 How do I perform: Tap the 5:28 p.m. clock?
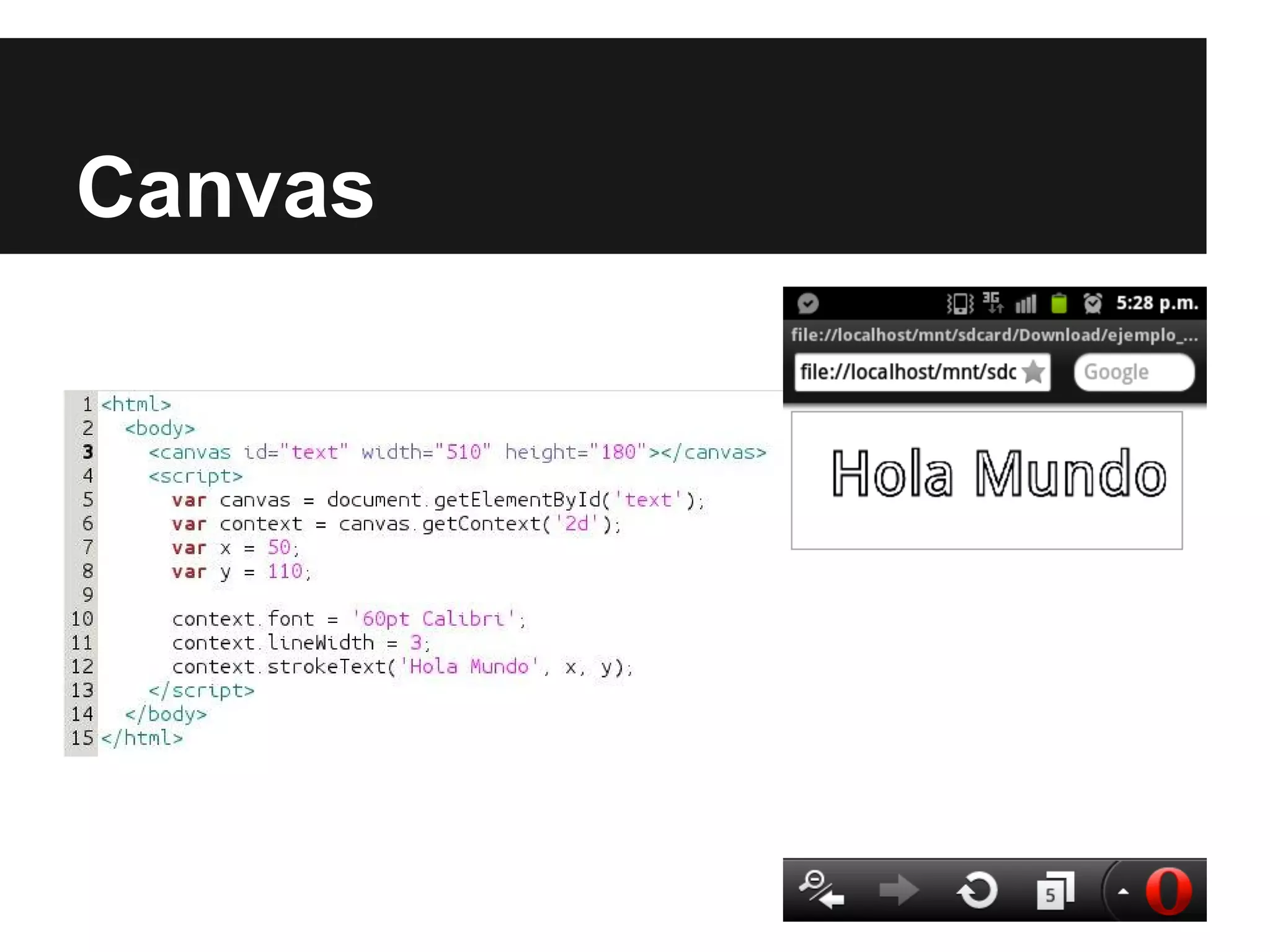1157,303
